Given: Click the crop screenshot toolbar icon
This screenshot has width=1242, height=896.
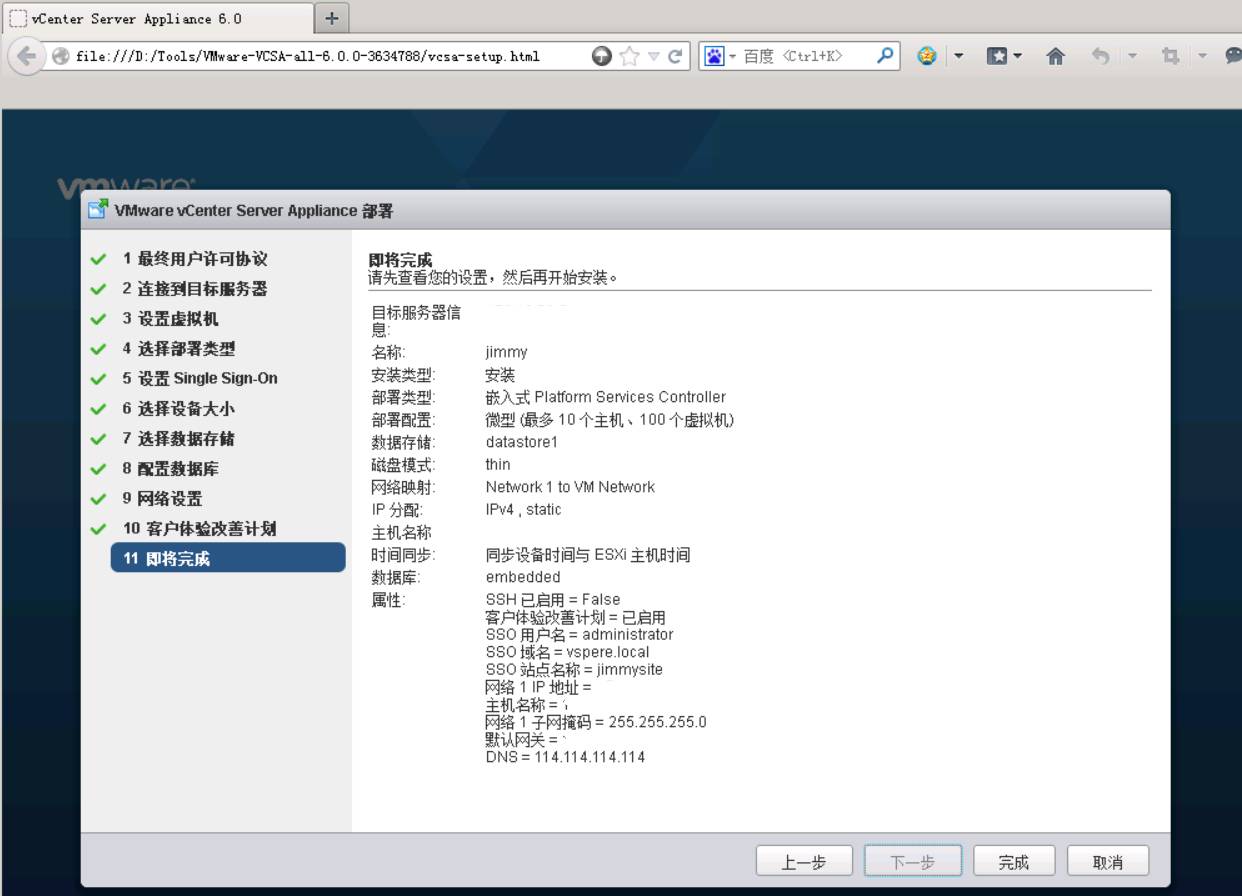Looking at the screenshot, I should tap(1170, 56).
